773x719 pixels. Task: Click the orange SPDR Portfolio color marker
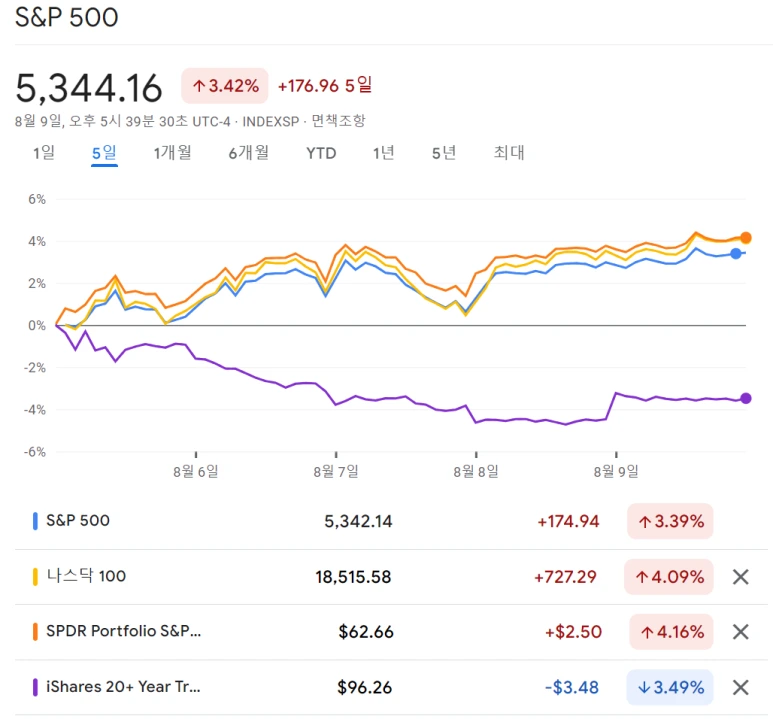(35, 632)
